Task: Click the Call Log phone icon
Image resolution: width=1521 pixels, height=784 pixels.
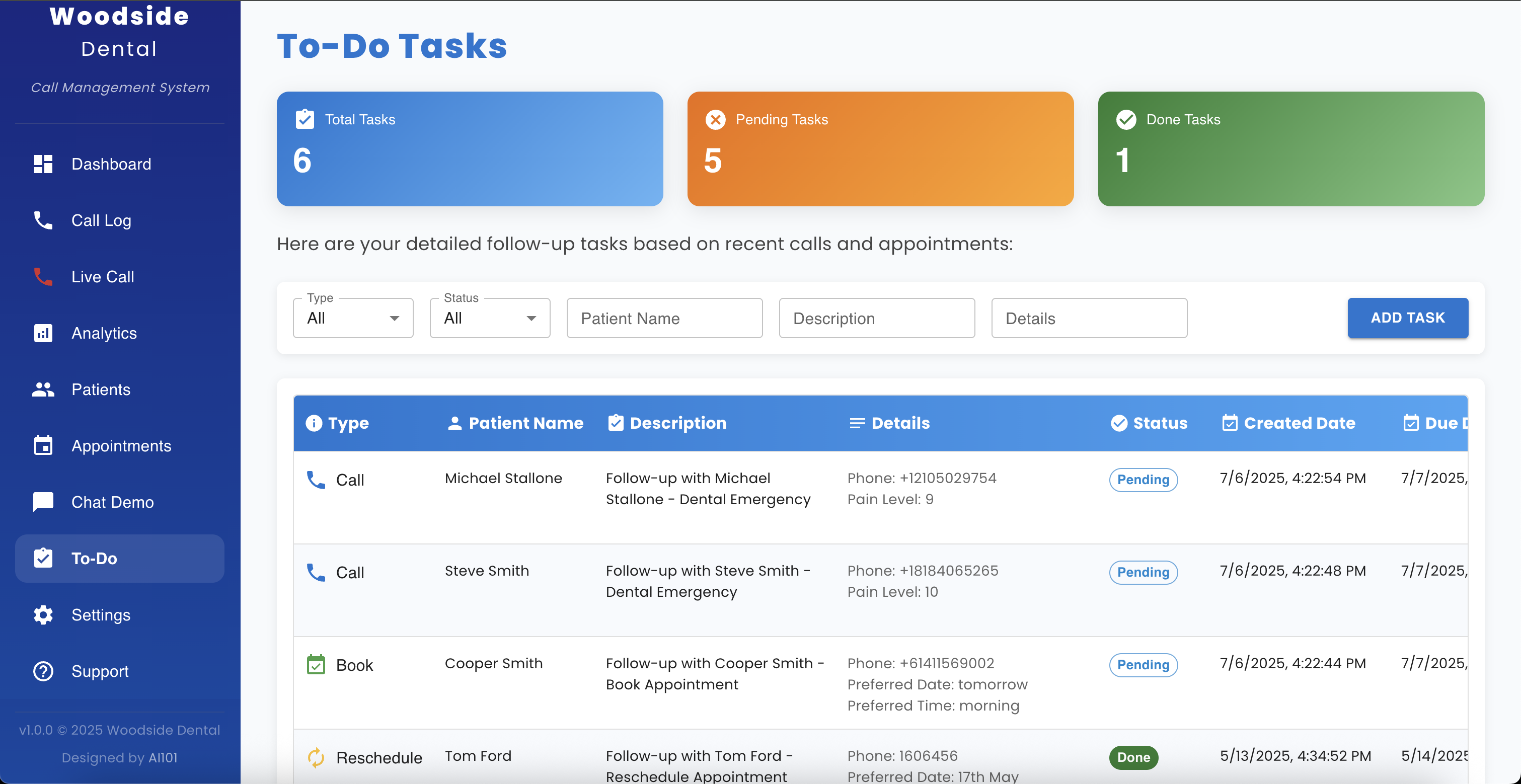Action: coord(43,220)
